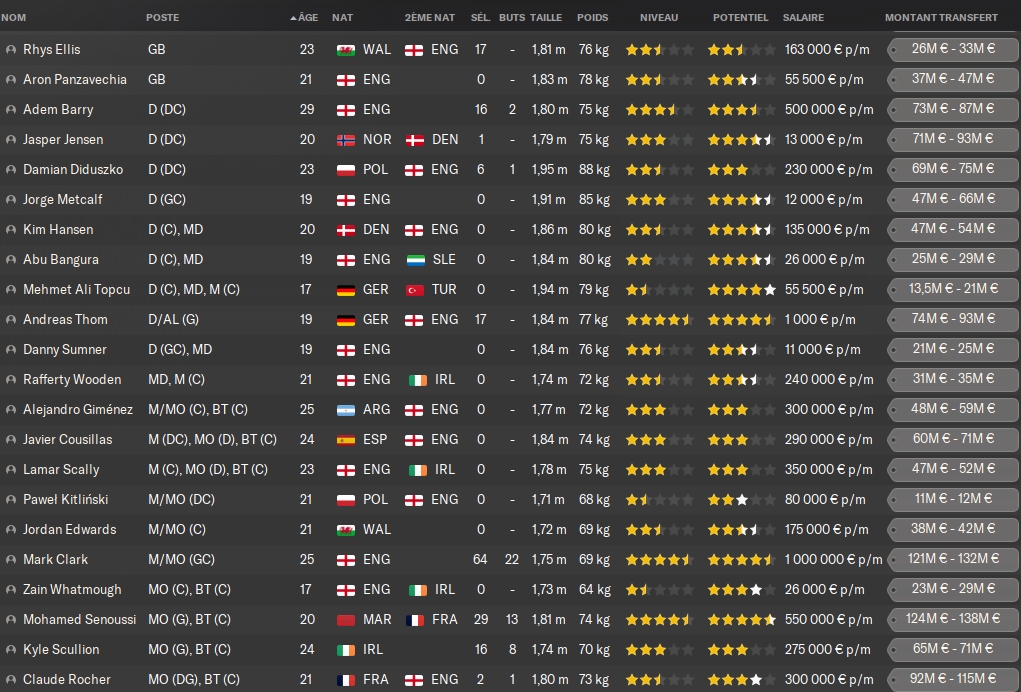The width and height of the screenshot is (1021, 692).
Task: Click Adem Barry's 73M € - 87M € value tag
Action: click(952, 109)
